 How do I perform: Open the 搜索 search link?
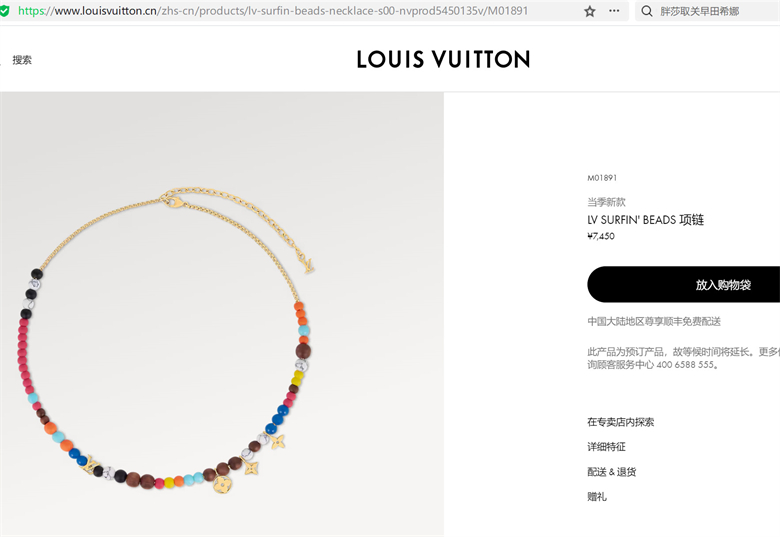pos(22,60)
